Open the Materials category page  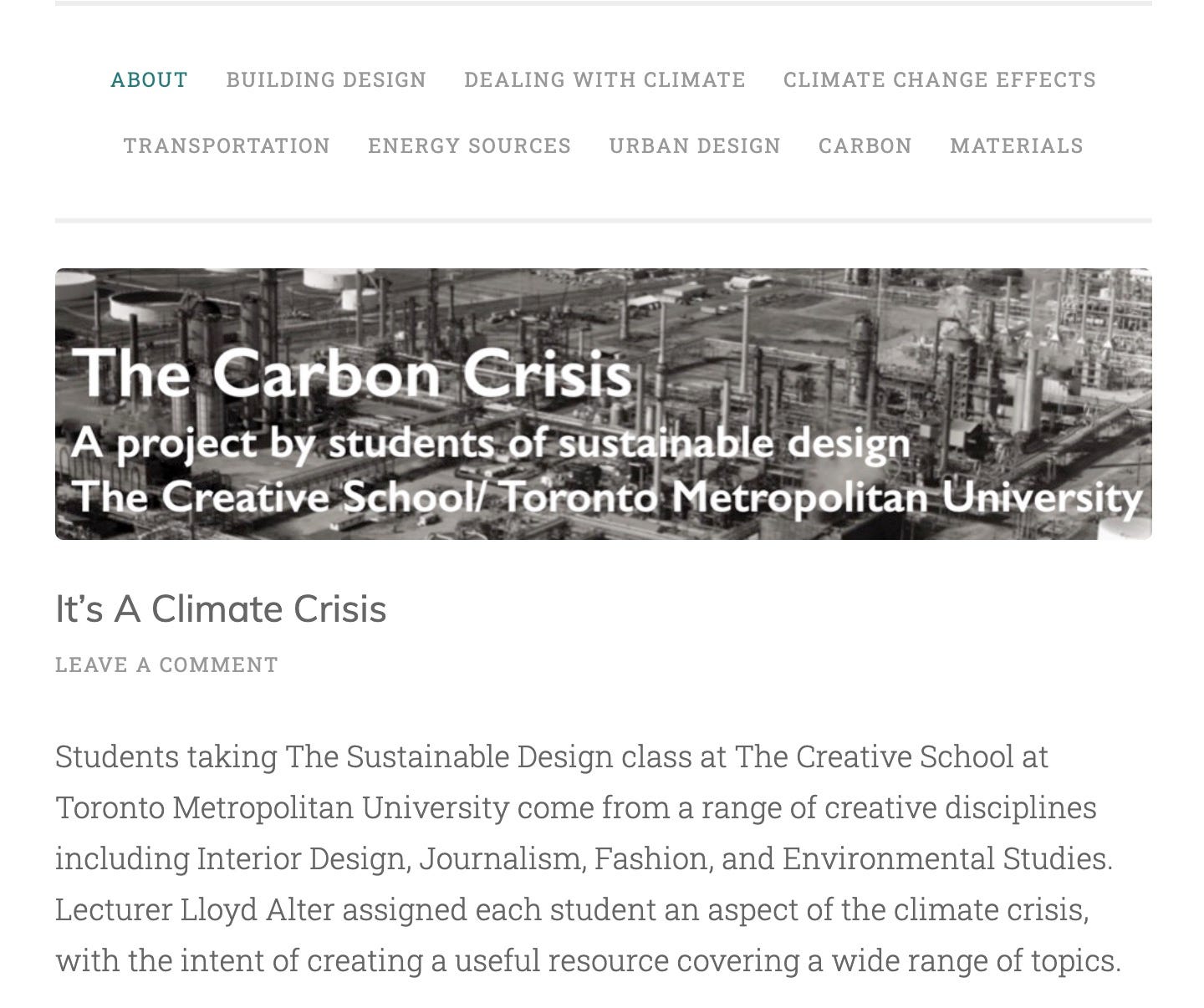click(1016, 145)
